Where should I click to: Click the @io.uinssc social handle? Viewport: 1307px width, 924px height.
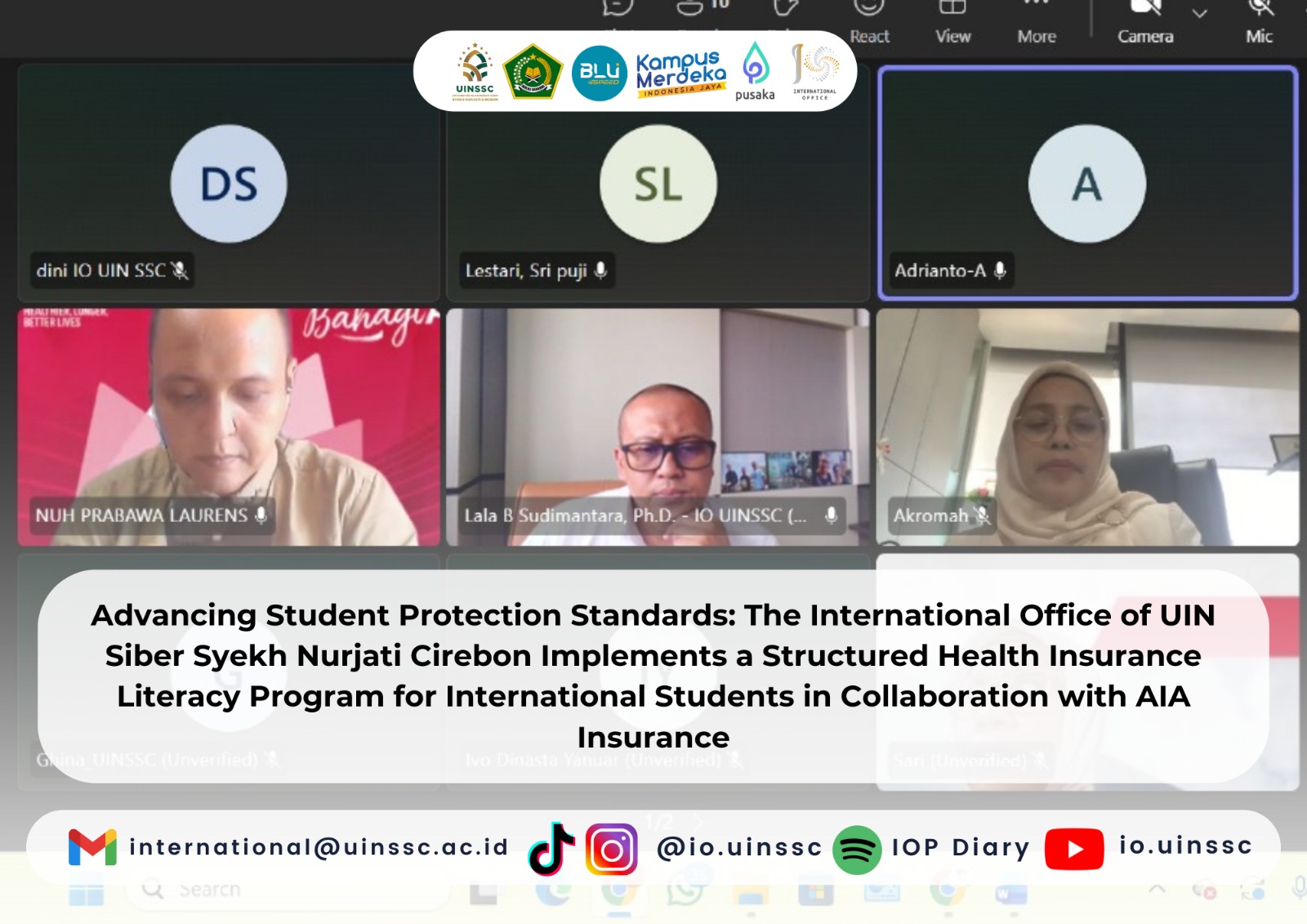pyautogui.click(x=739, y=848)
